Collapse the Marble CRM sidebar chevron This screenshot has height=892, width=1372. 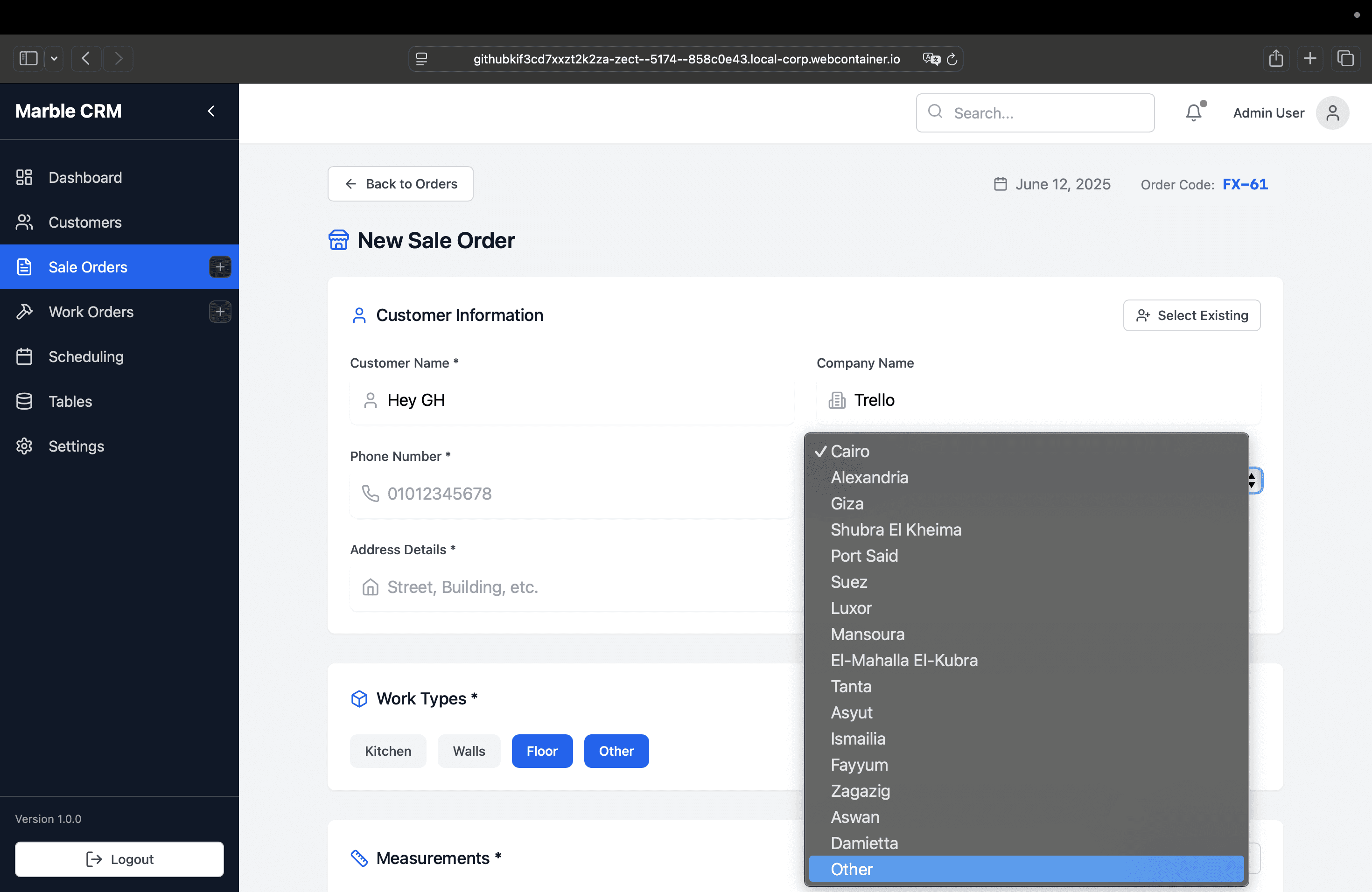[211, 111]
